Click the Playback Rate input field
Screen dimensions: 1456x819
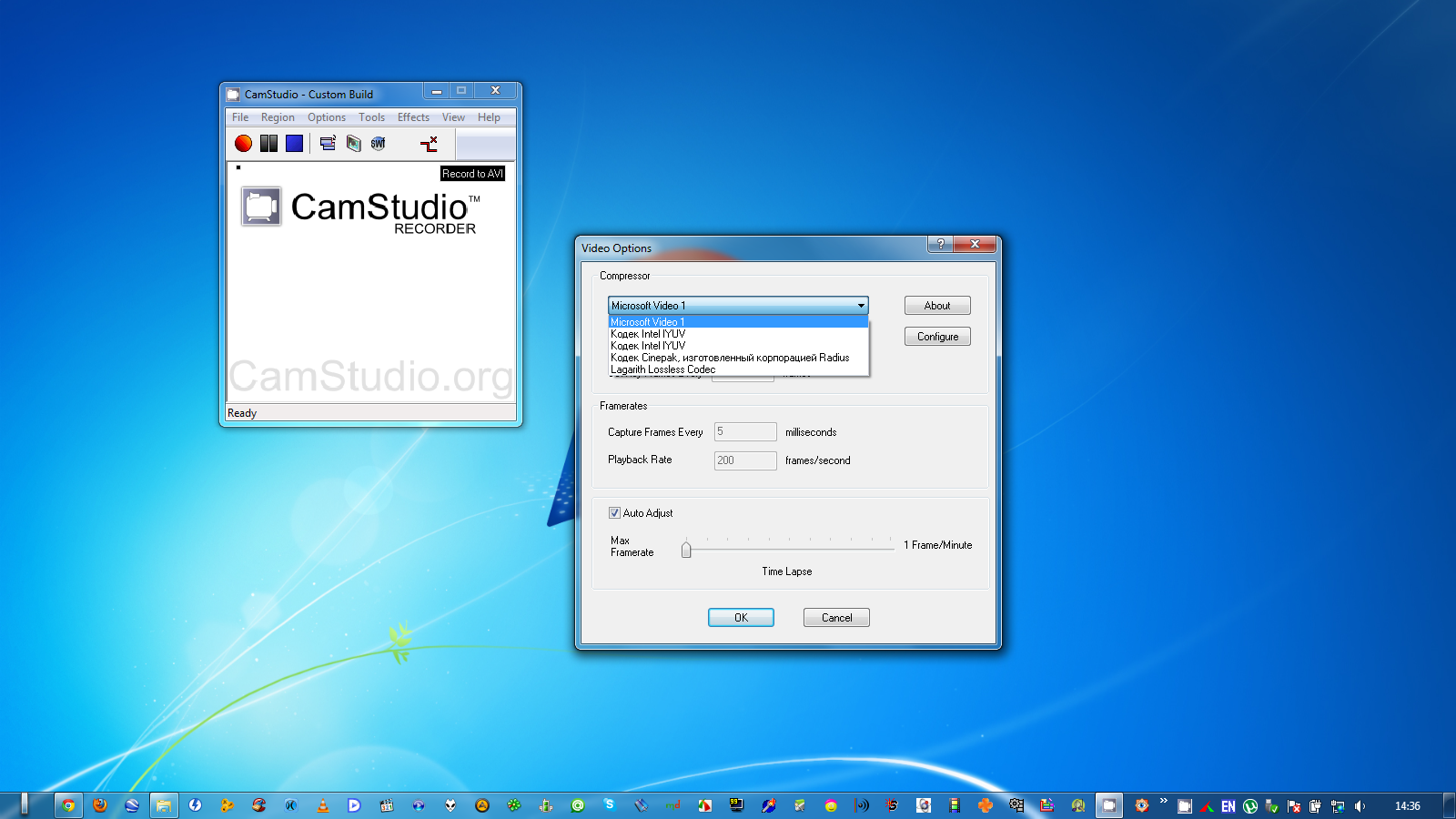pos(744,460)
